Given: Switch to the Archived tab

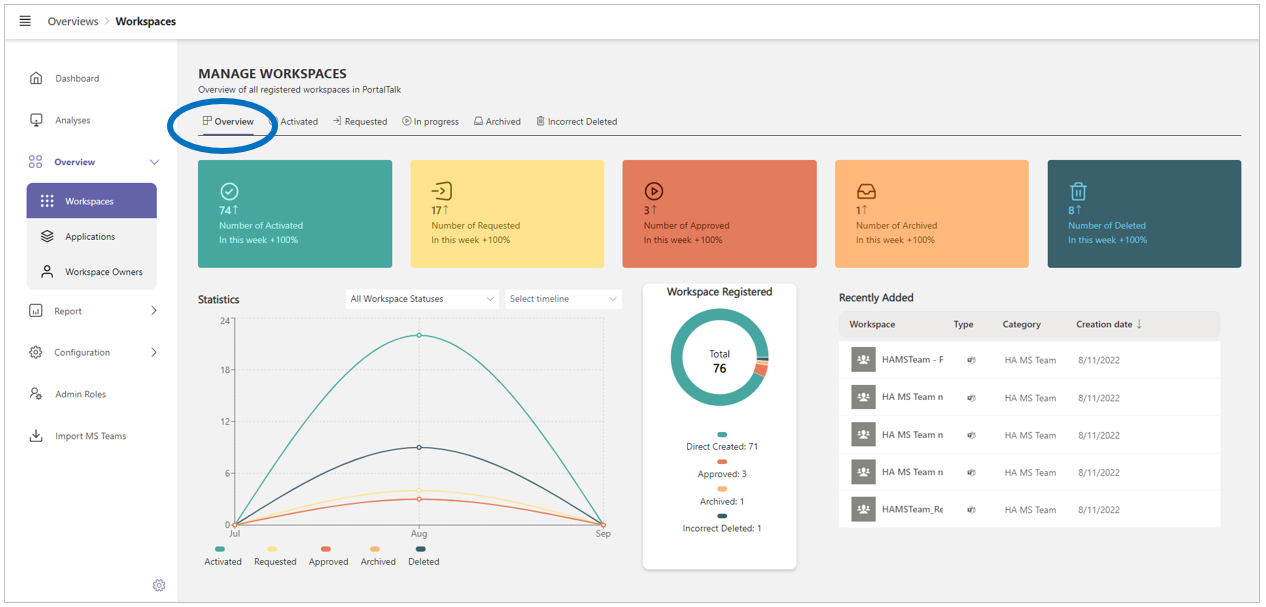Looking at the screenshot, I should coord(497,122).
